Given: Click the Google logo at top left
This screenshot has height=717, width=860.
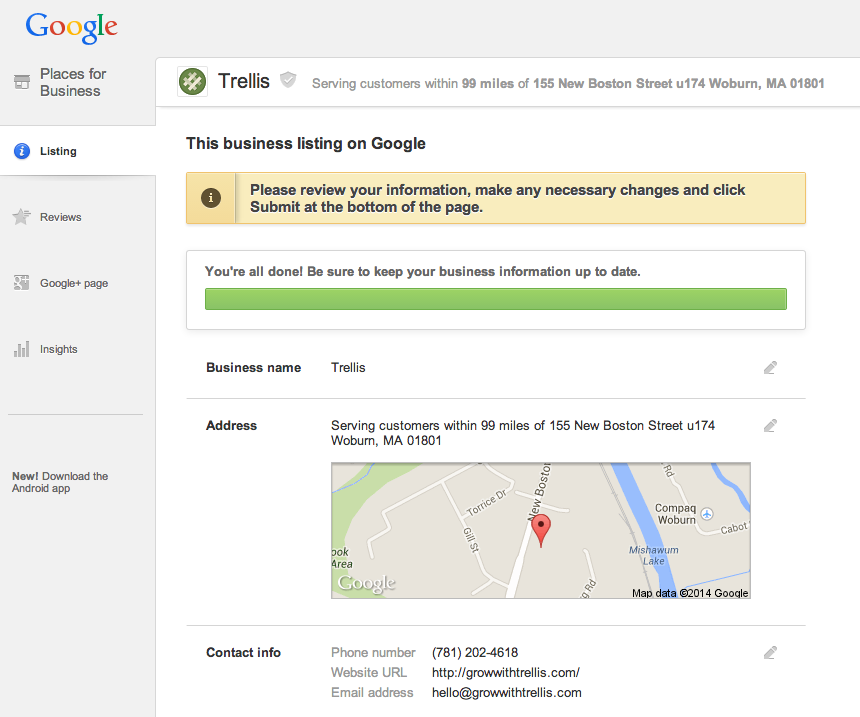Looking at the screenshot, I should (71, 28).
